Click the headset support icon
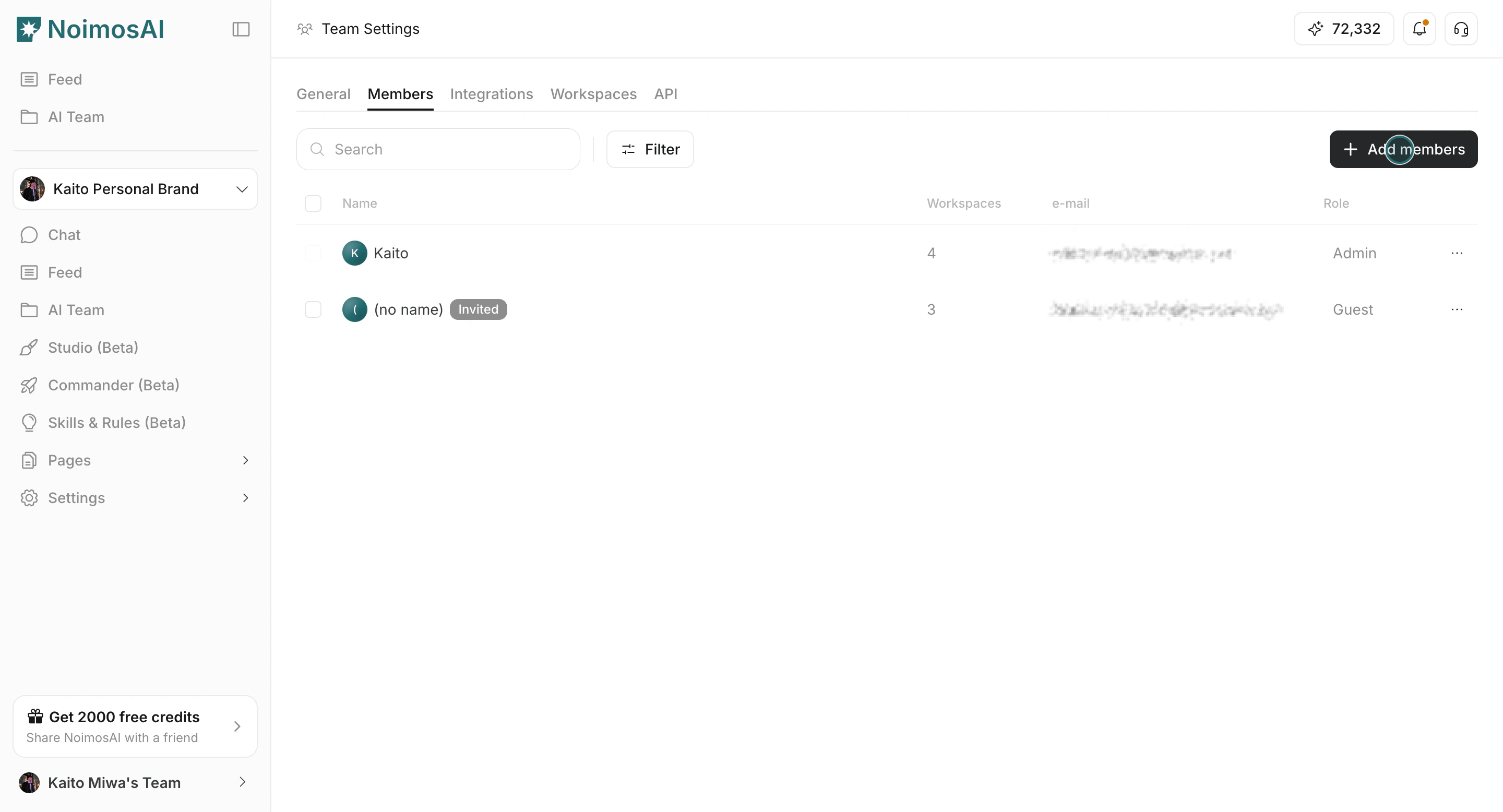Viewport: 1503px width, 812px height. click(1460, 29)
